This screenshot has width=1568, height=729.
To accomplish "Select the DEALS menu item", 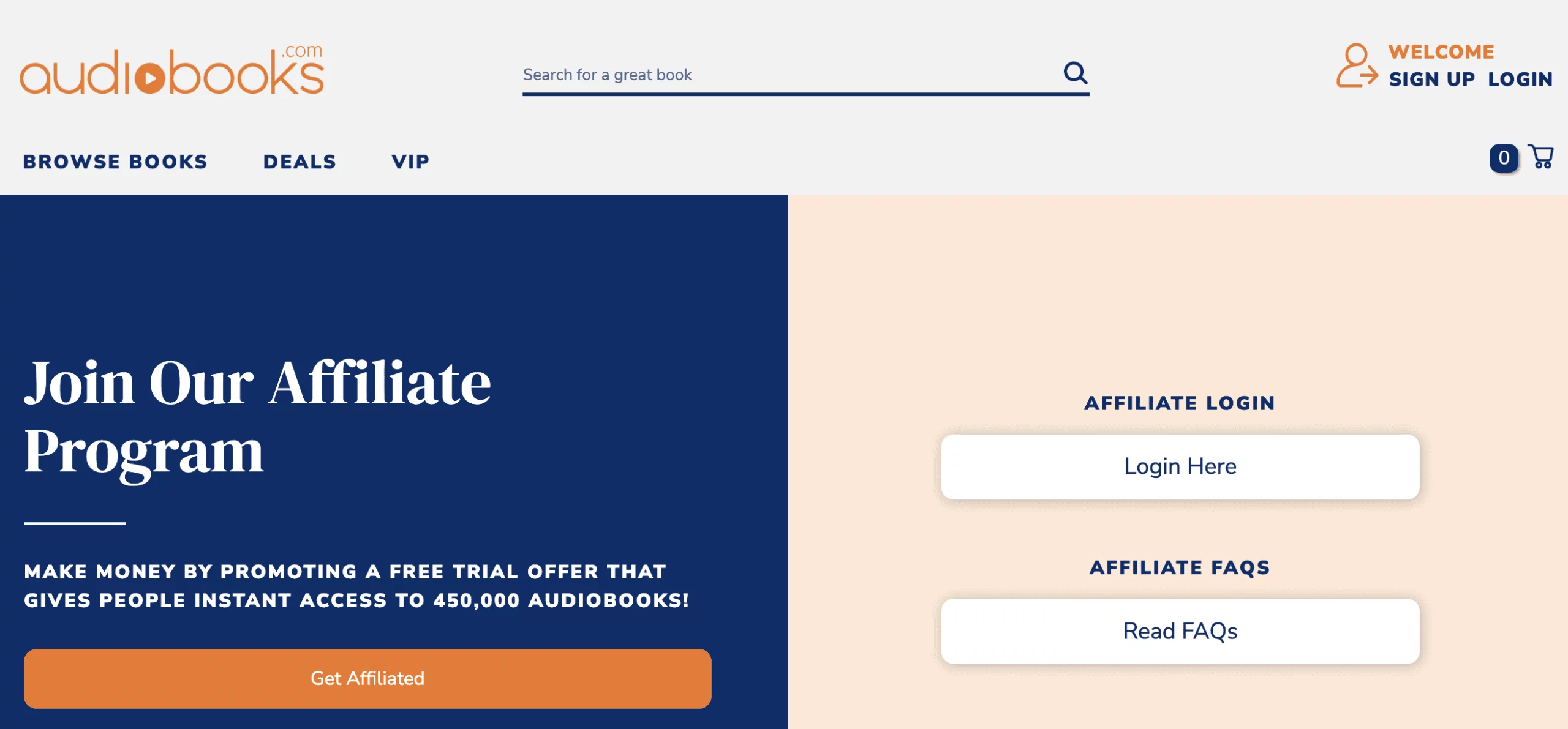I will (x=299, y=160).
